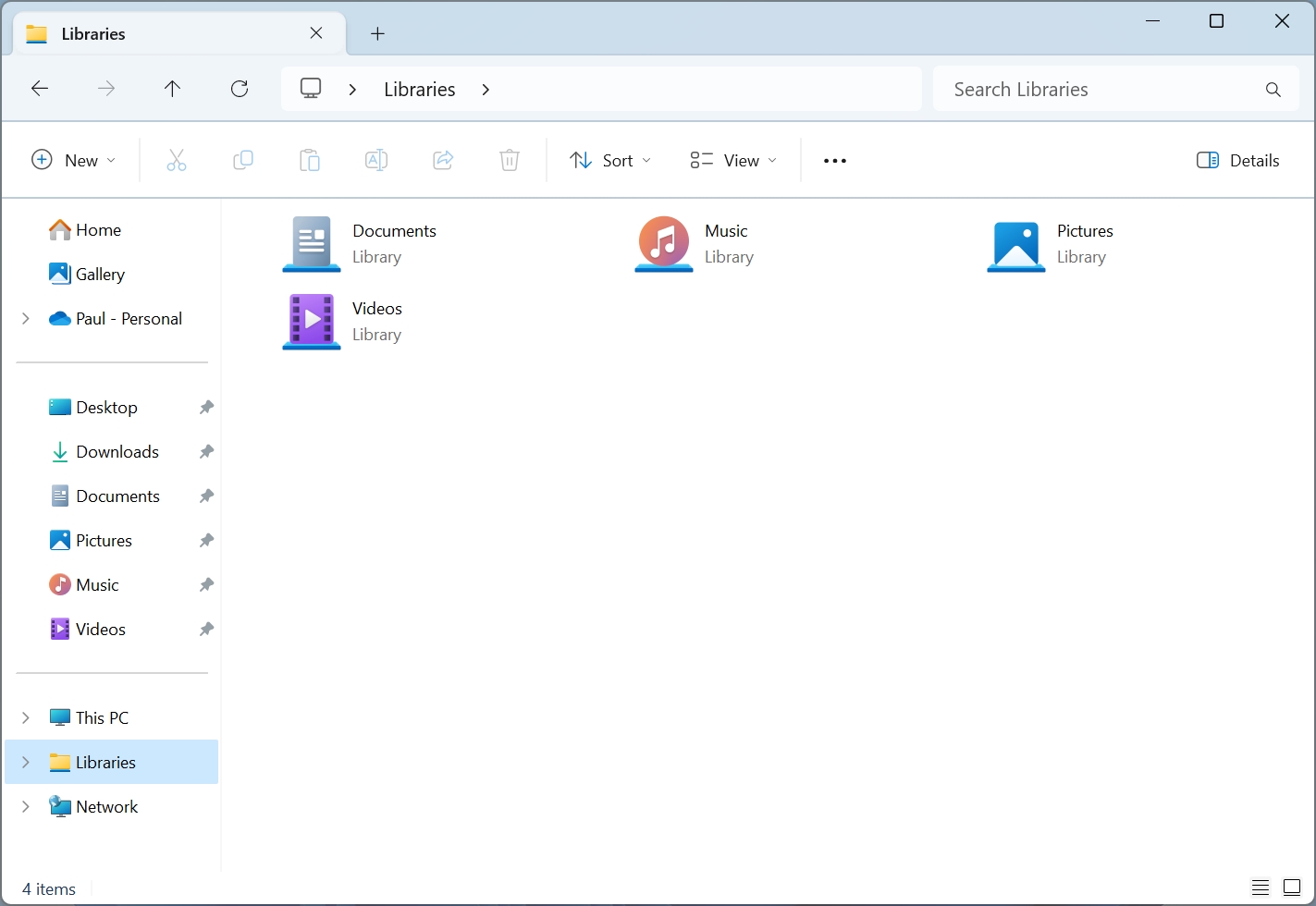Add a new tab
Image resolution: width=1316 pixels, height=906 pixels.
click(377, 33)
